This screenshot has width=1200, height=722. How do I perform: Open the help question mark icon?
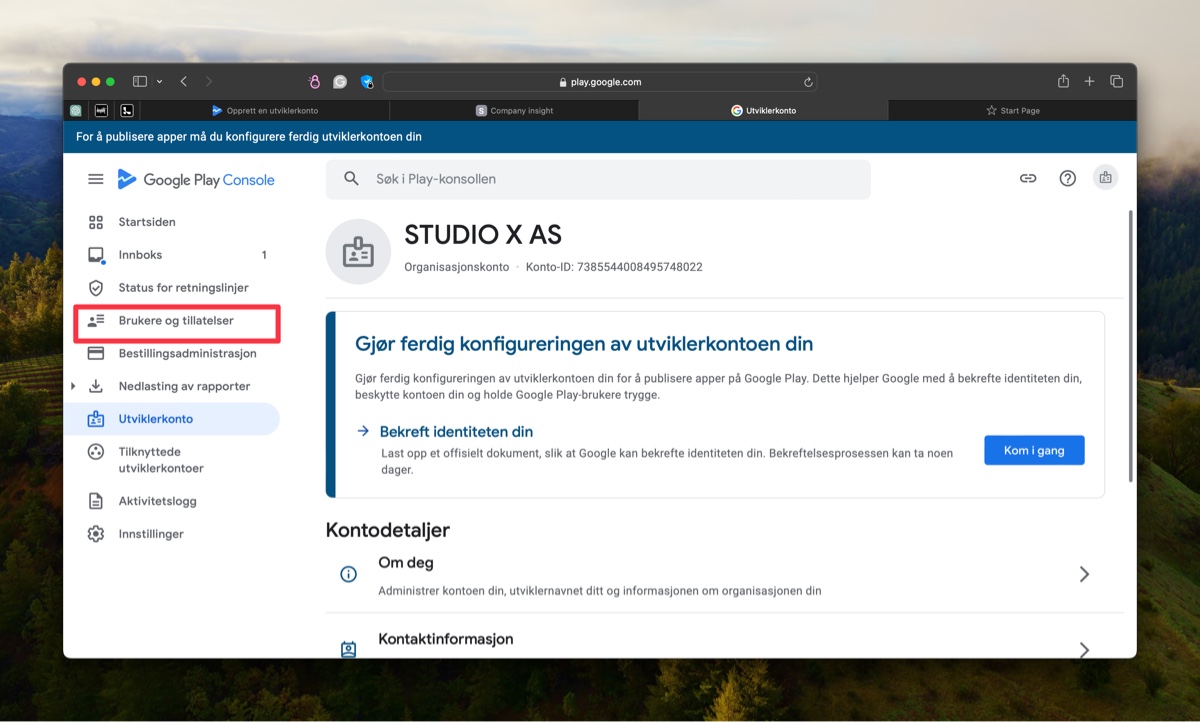[1068, 178]
